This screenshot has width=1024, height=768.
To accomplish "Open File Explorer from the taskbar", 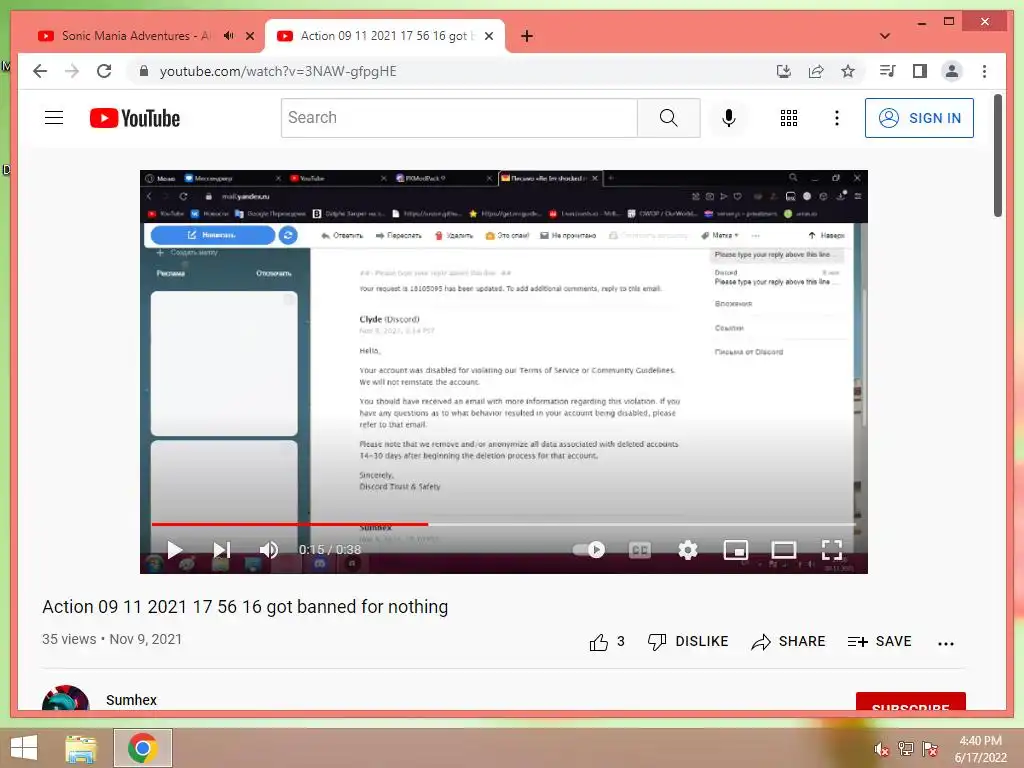I will pos(81,748).
